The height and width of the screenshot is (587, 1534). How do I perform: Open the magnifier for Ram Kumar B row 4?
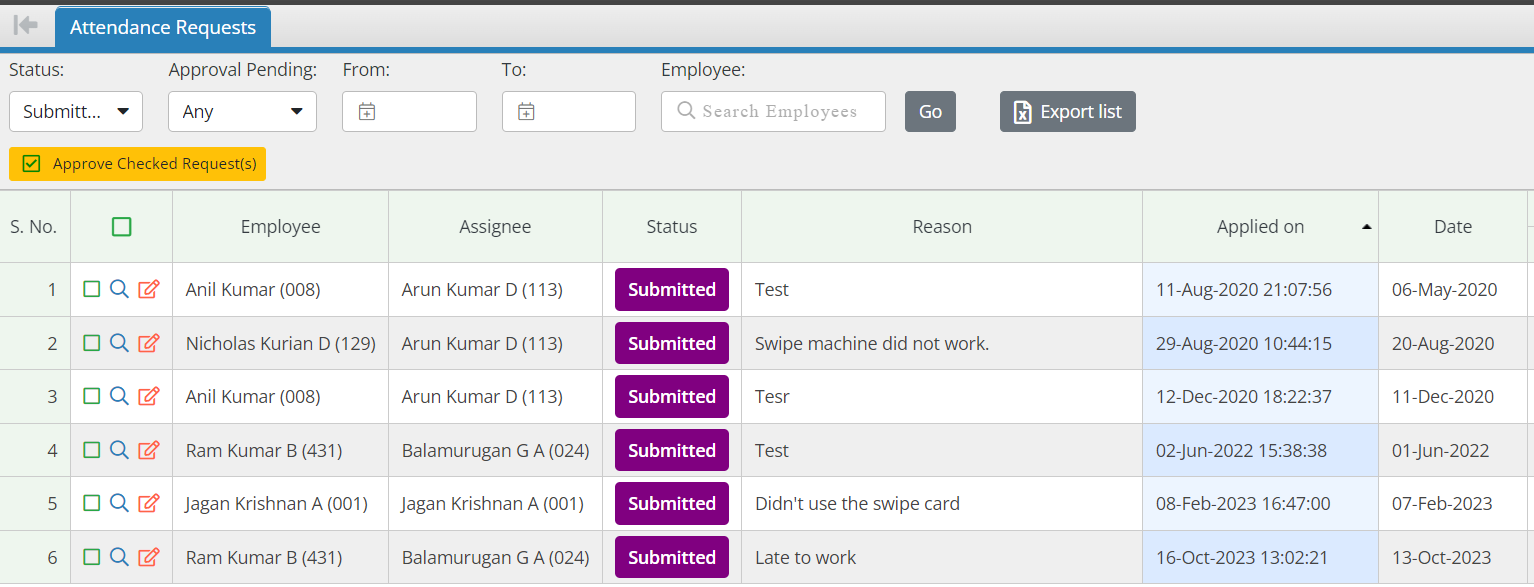[x=119, y=450]
